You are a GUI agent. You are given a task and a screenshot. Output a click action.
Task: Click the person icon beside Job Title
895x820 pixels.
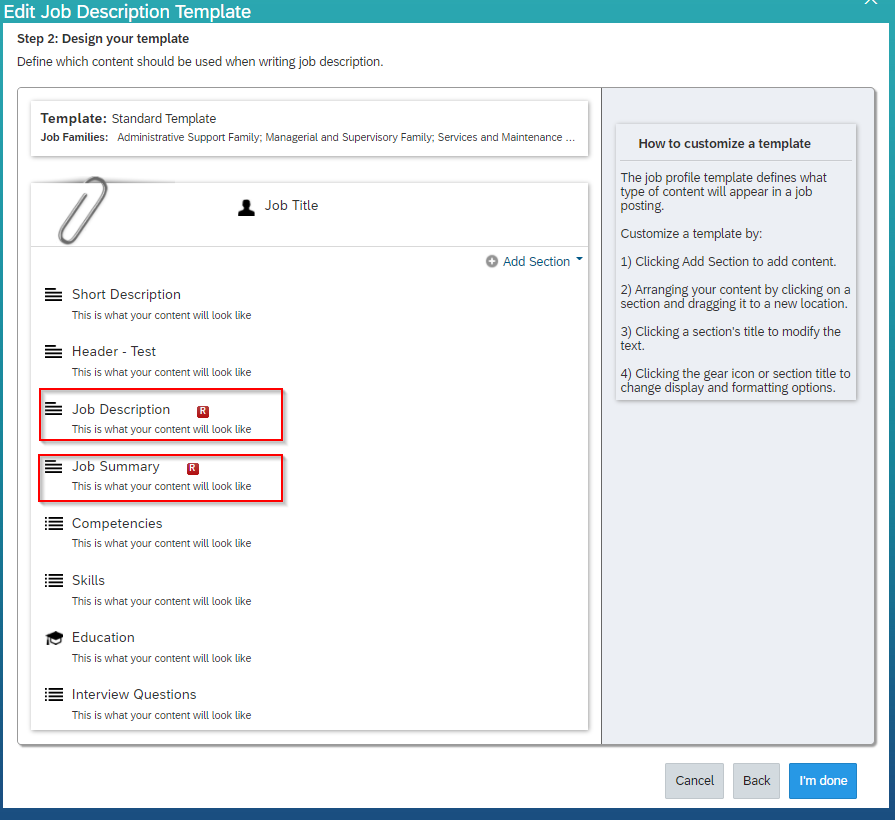coord(246,208)
